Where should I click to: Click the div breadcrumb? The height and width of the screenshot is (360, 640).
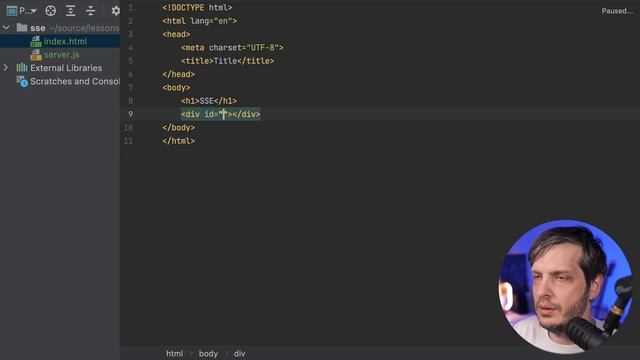pyautogui.click(x=240, y=353)
